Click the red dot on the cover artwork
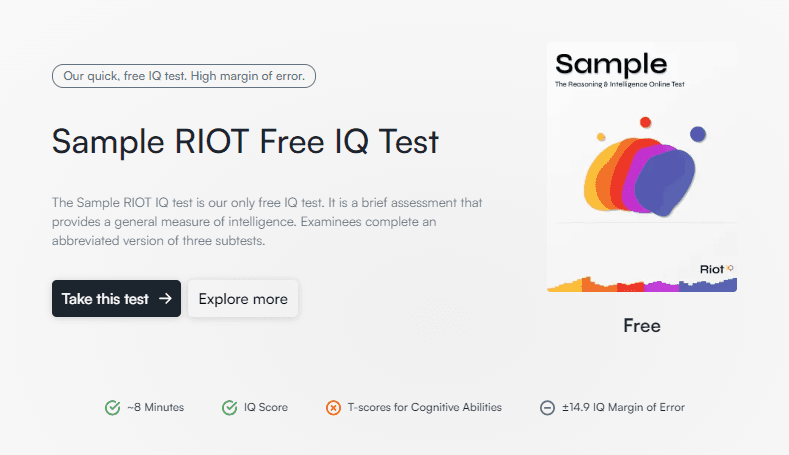This screenshot has width=789, height=455. [x=646, y=122]
